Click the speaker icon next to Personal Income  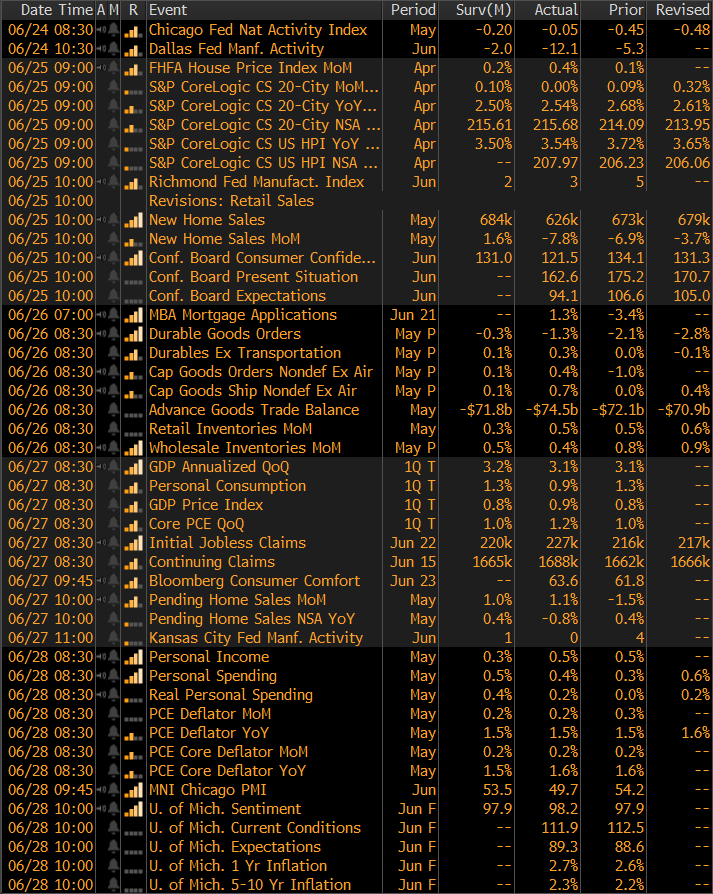coord(101,657)
